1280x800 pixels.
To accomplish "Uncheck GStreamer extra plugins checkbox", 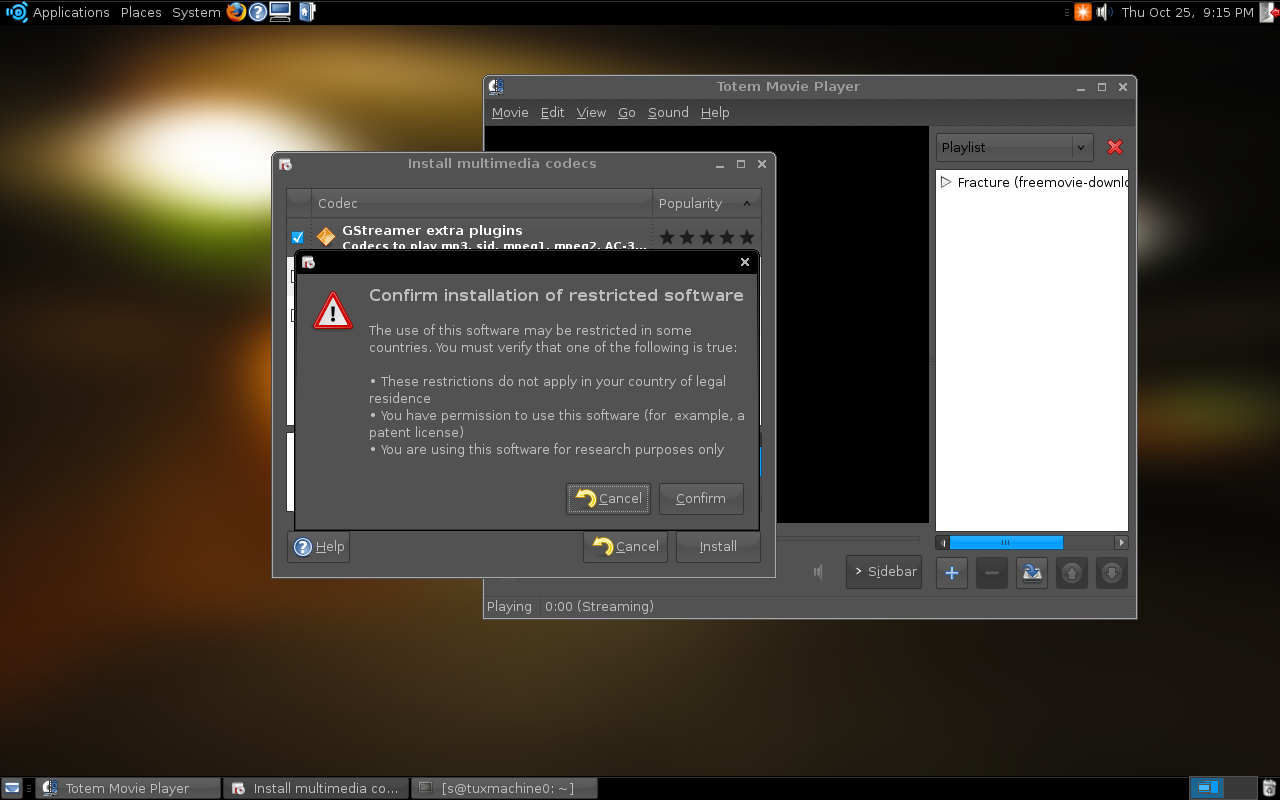I will pyautogui.click(x=297, y=237).
